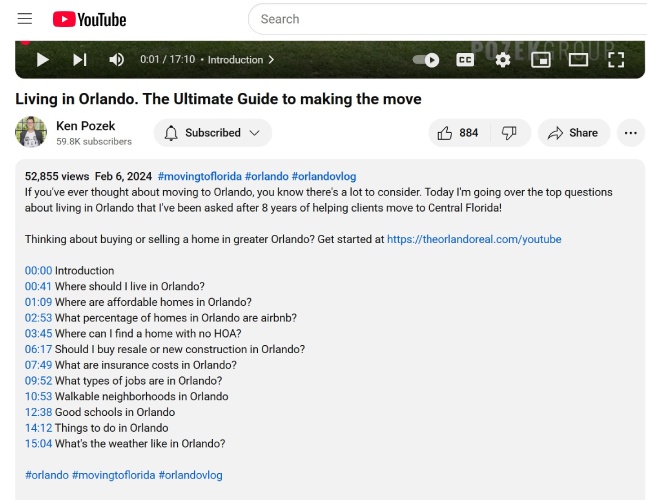Click the Feb 6, 2024 upload date
The width and height of the screenshot is (647, 500).
pos(123,177)
